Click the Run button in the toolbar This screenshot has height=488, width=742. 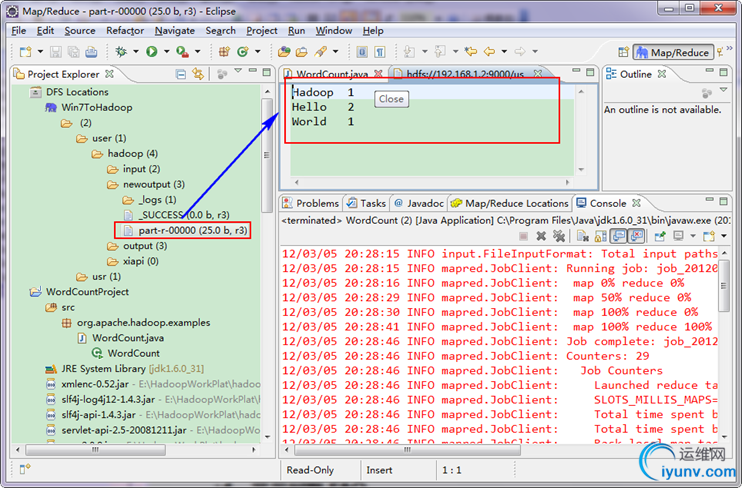[x=151, y=52]
